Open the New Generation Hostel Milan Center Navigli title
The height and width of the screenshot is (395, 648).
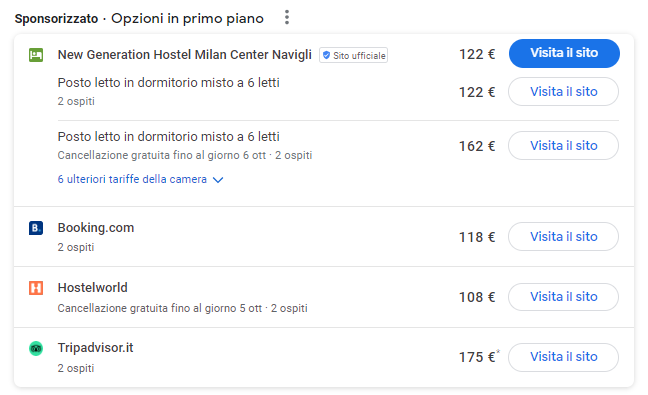click(185, 55)
